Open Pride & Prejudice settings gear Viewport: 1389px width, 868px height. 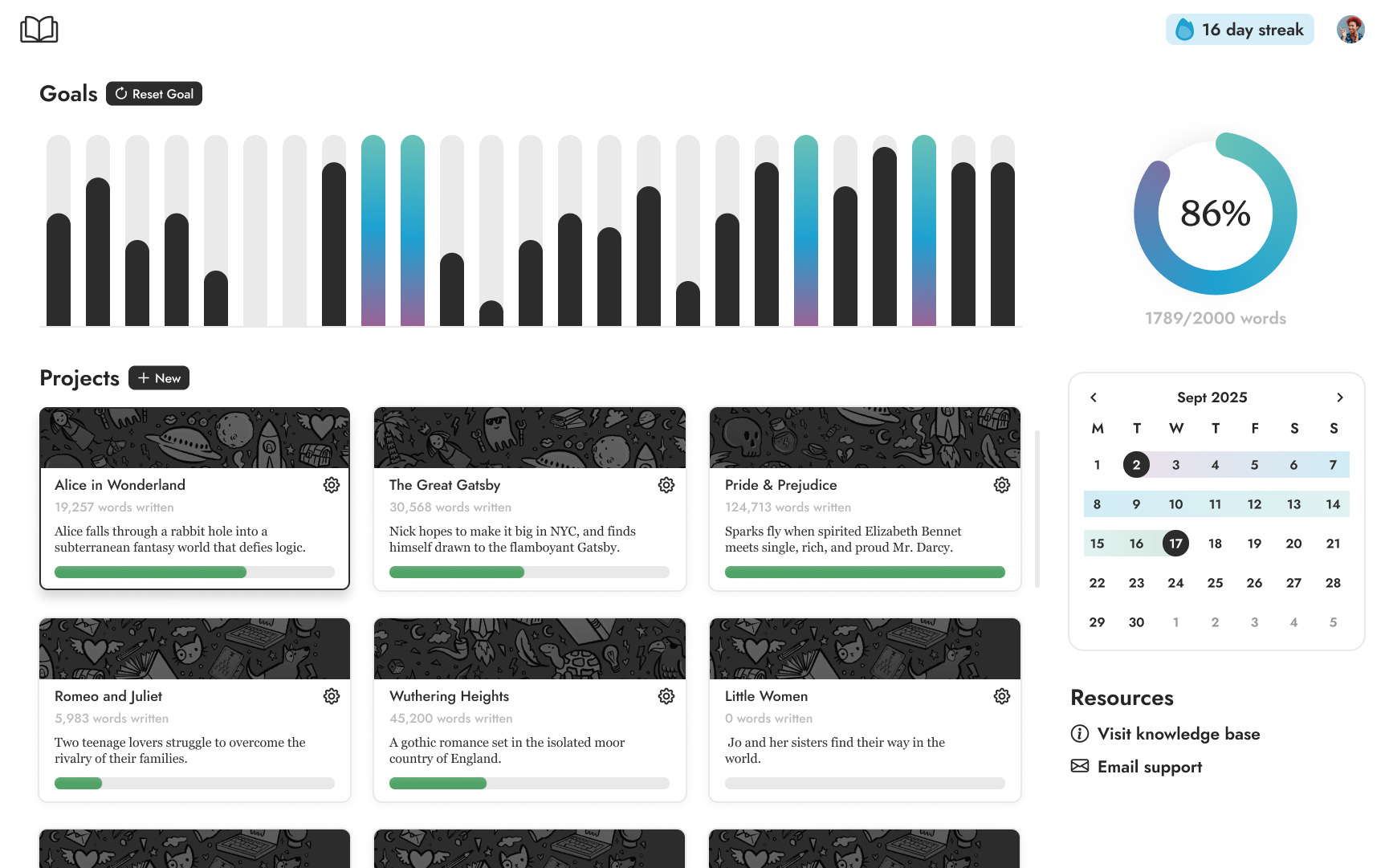(x=1002, y=485)
